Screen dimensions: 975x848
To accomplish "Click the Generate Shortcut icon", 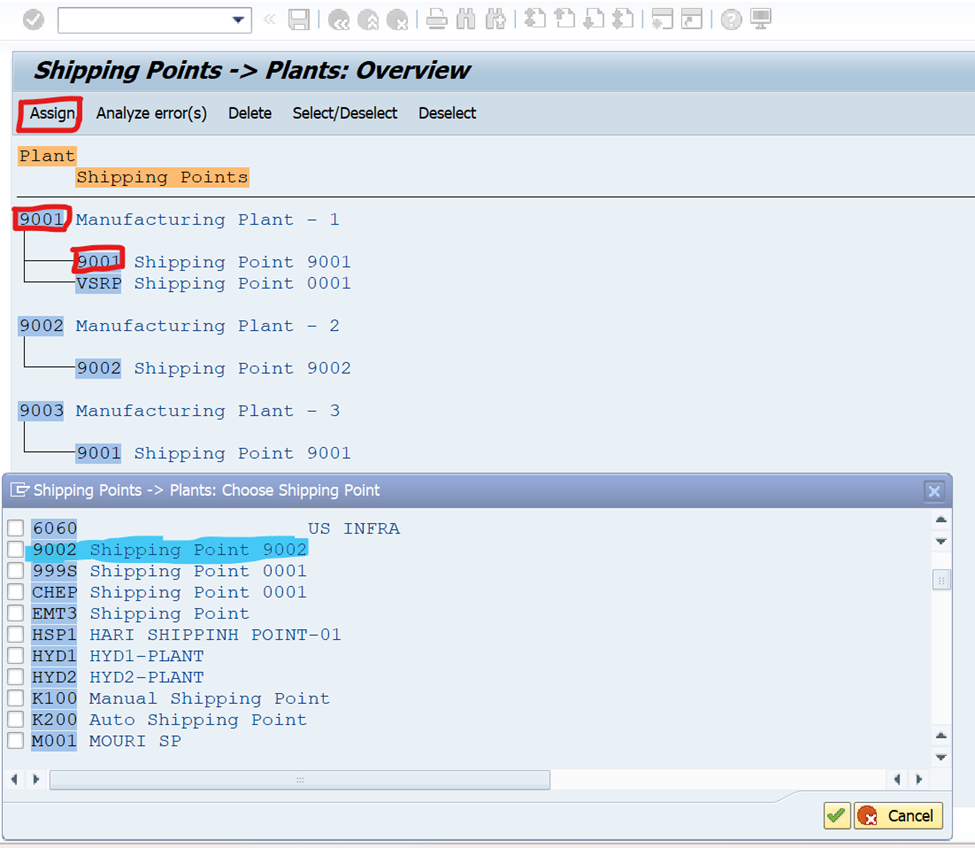I will [692, 20].
